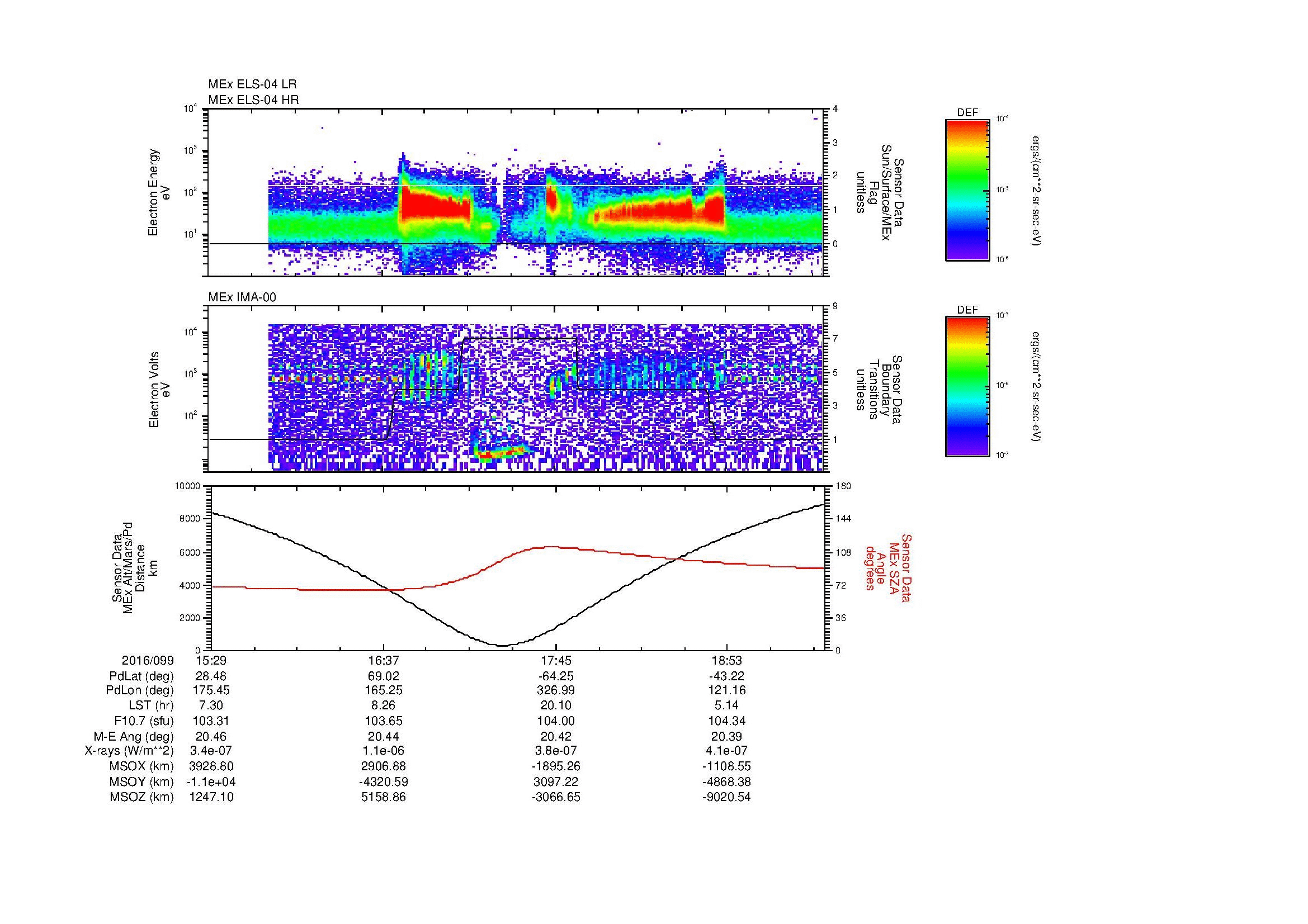The height and width of the screenshot is (924, 1308).
Task: Click the 'MSOY (km)' row label
Action: (x=142, y=781)
